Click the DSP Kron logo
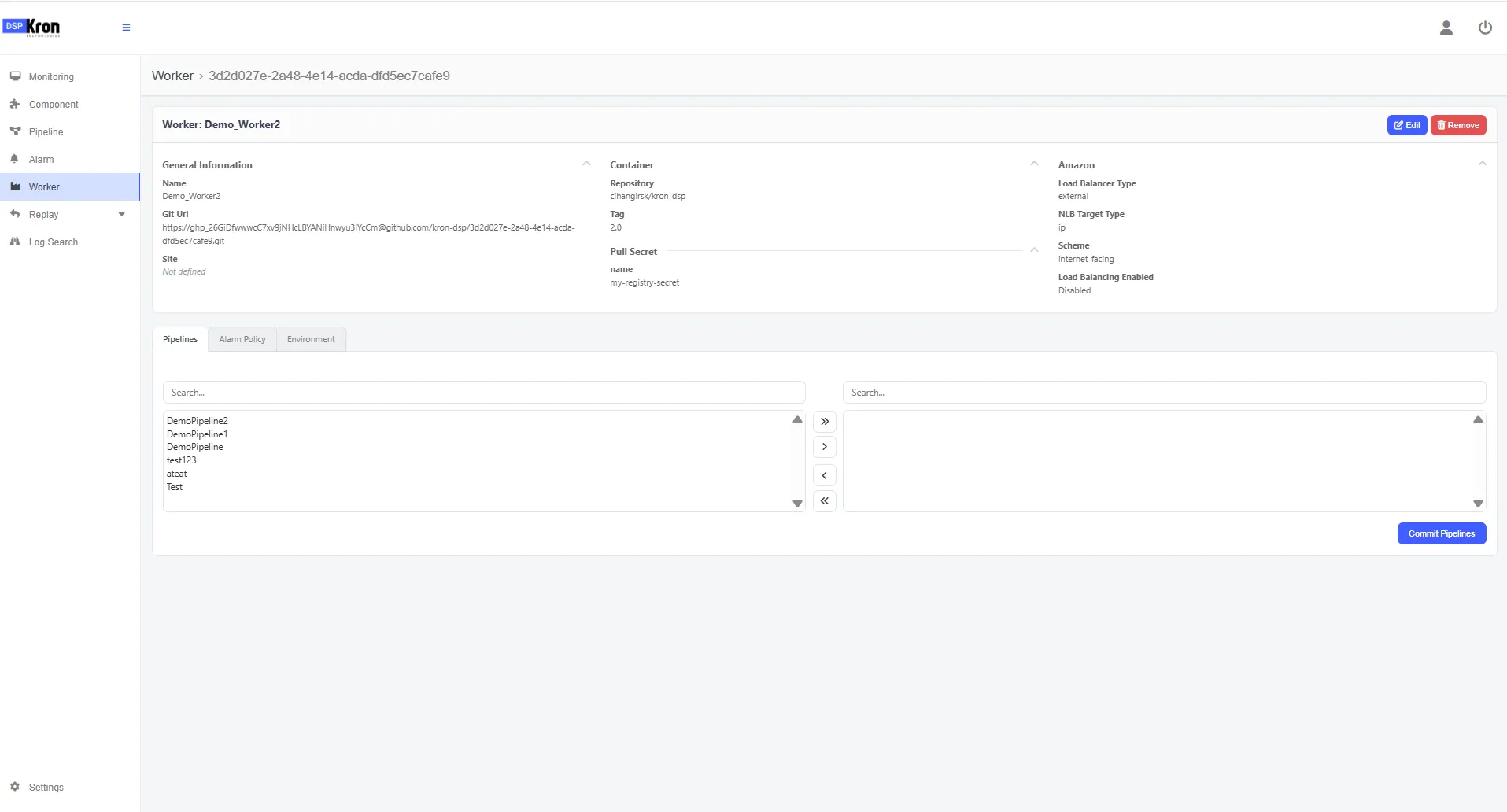The height and width of the screenshot is (812, 1507). [31, 28]
